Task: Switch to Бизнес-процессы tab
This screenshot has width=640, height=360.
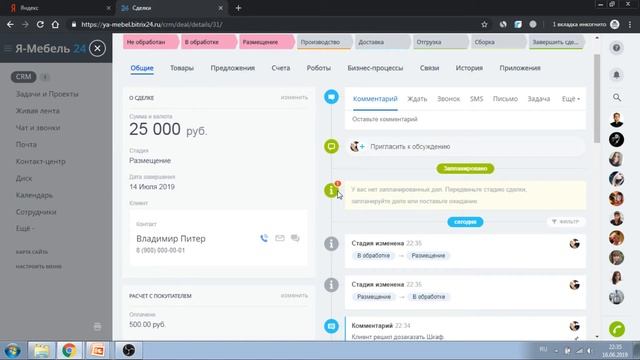Action: (375, 68)
